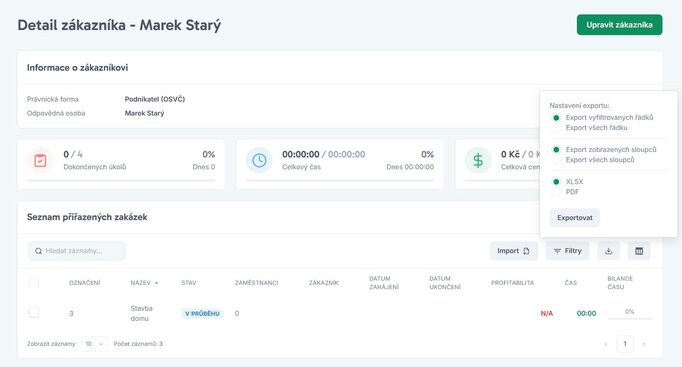Click the Čas column header
The height and width of the screenshot is (367, 682).
point(571,283)
